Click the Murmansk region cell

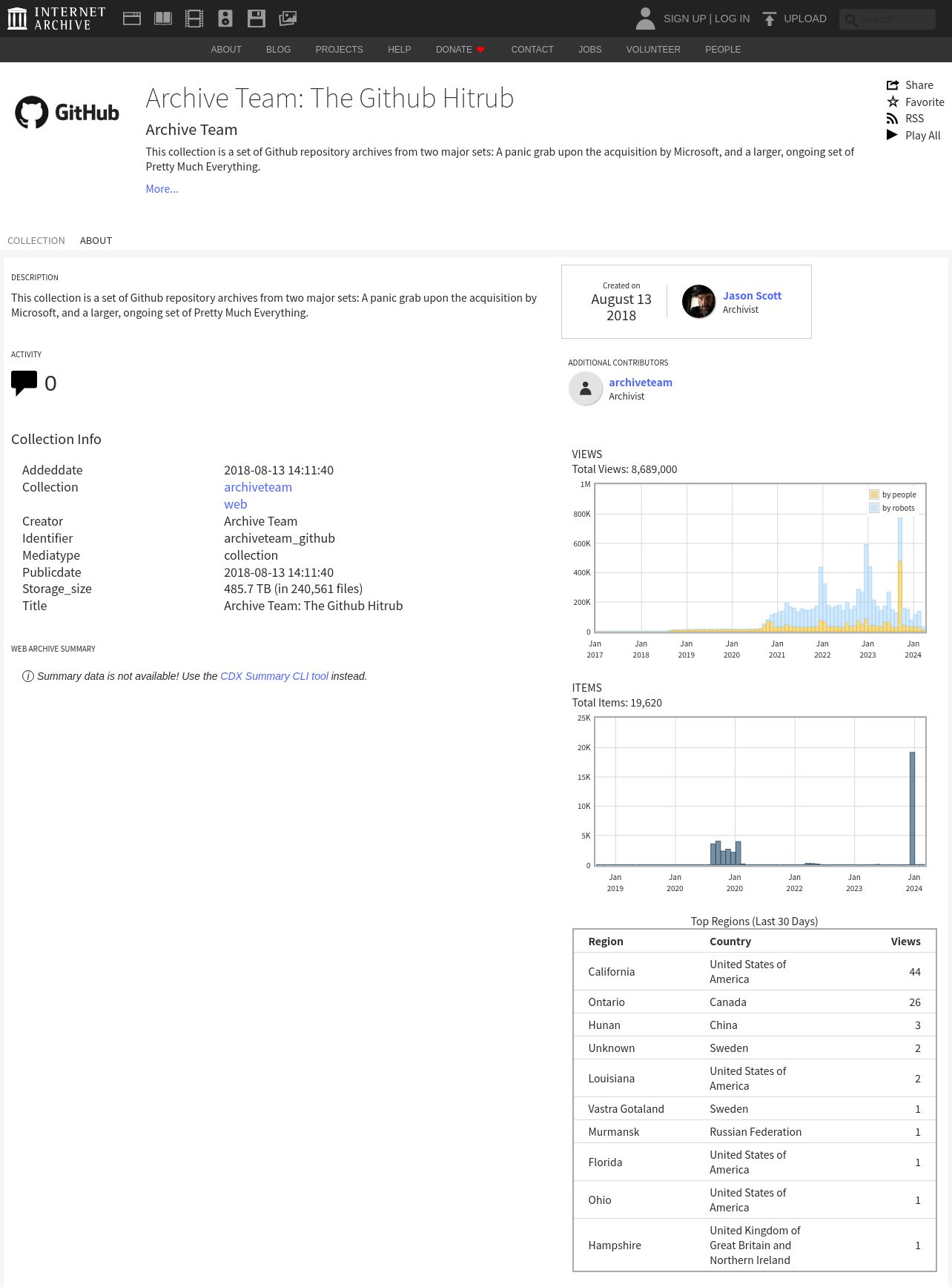click(x=614, y=1132)
